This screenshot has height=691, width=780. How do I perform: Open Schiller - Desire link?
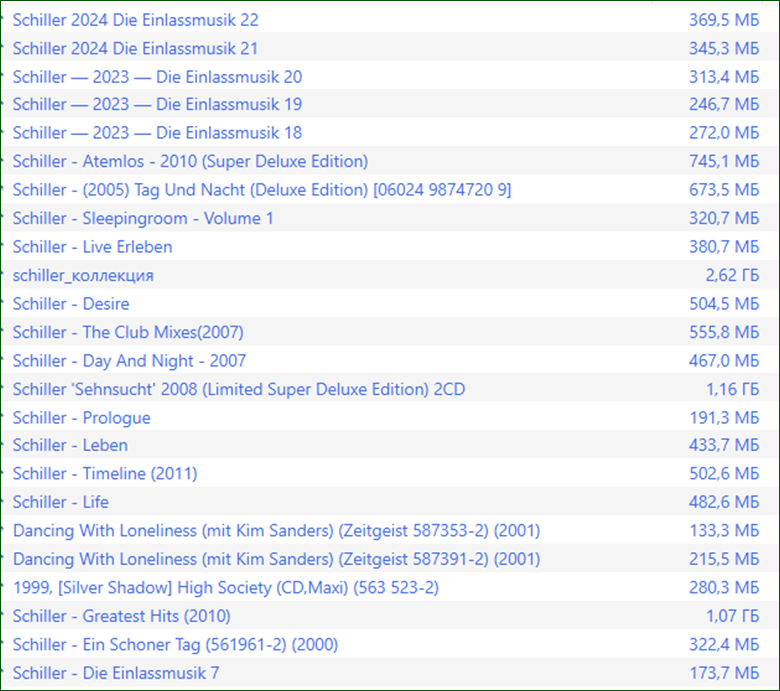[71, 304]
